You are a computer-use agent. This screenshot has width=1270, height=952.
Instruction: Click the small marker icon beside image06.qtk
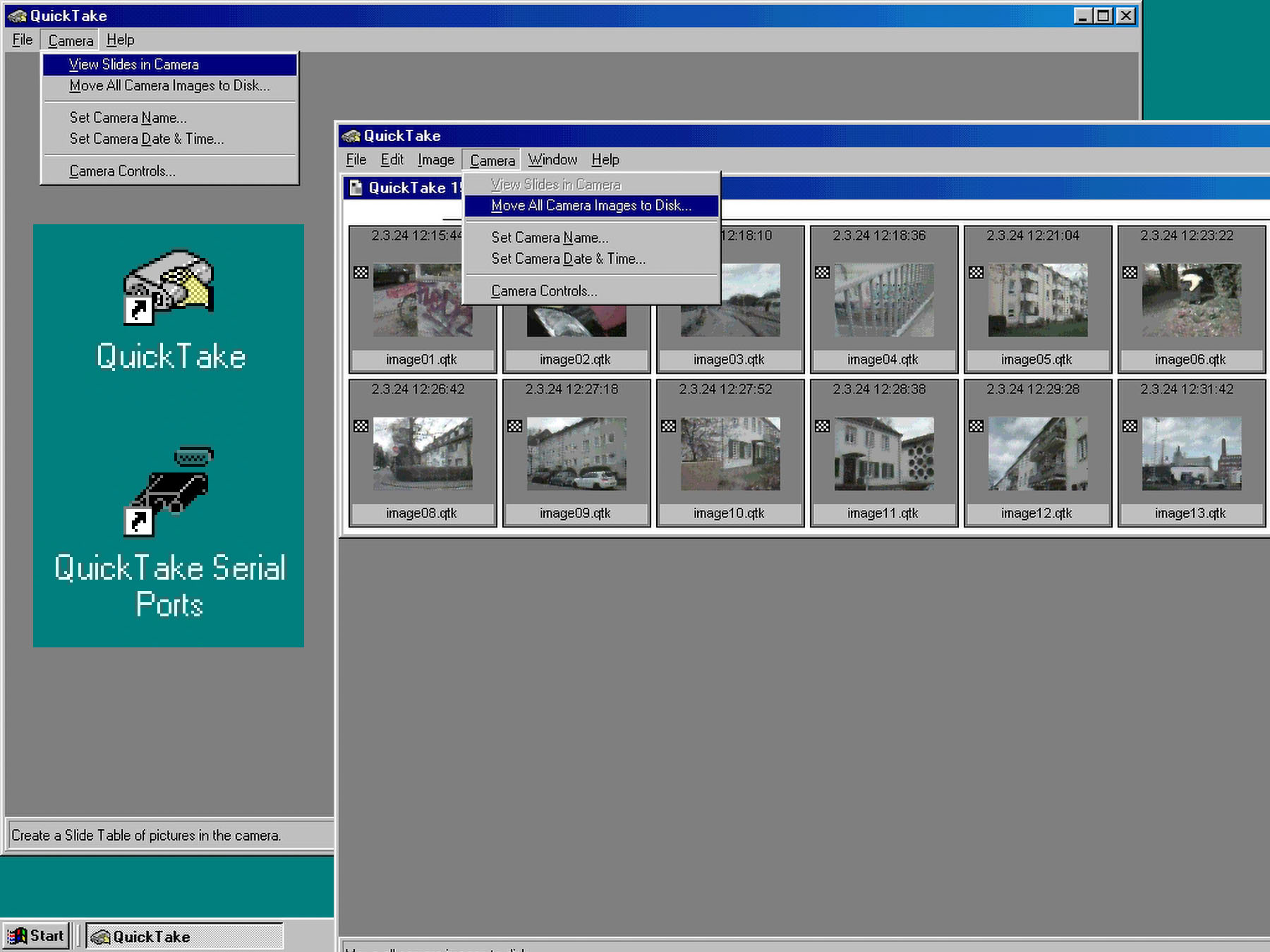point(1130,272)
